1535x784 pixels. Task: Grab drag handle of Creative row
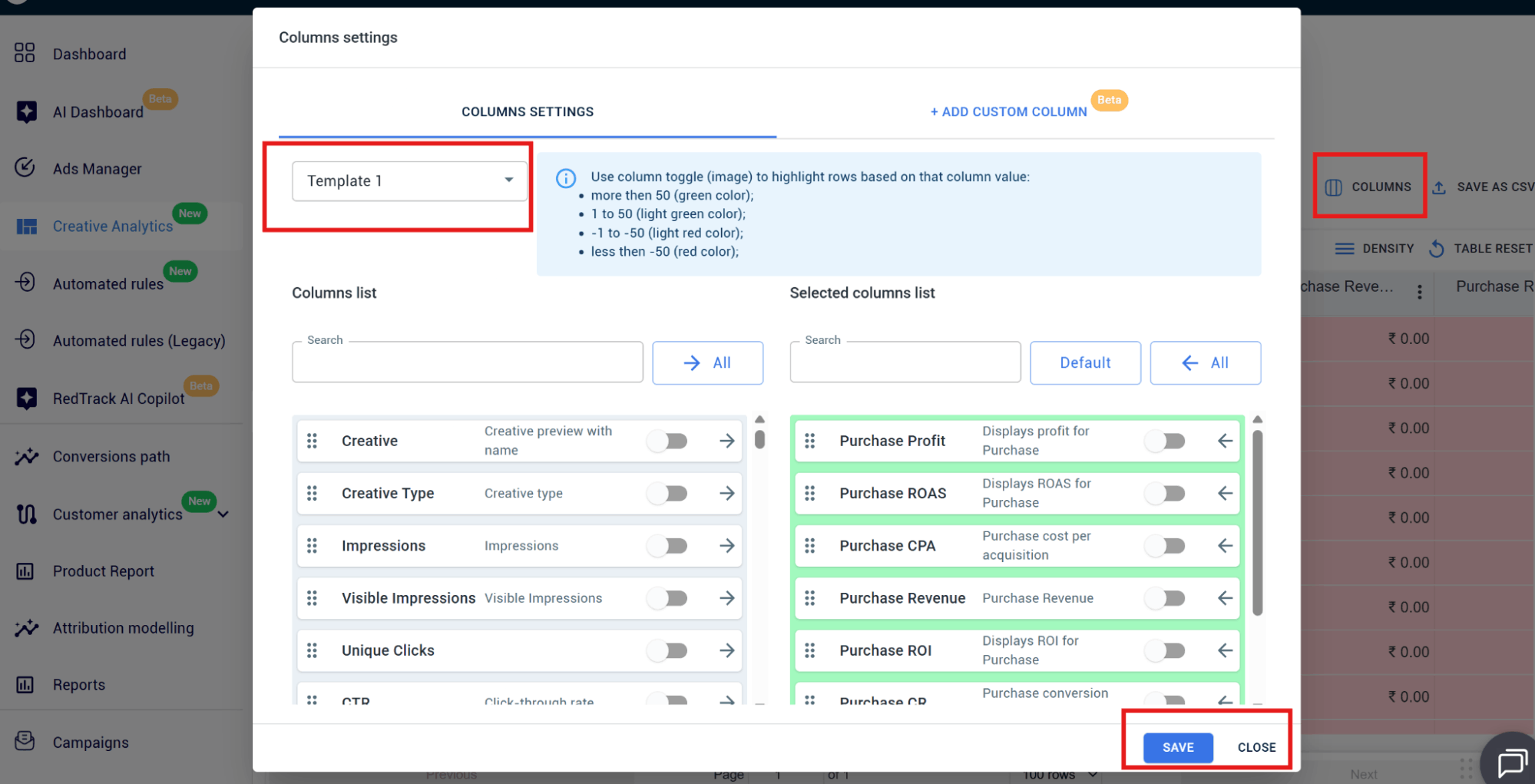click(x=312, y=441)
